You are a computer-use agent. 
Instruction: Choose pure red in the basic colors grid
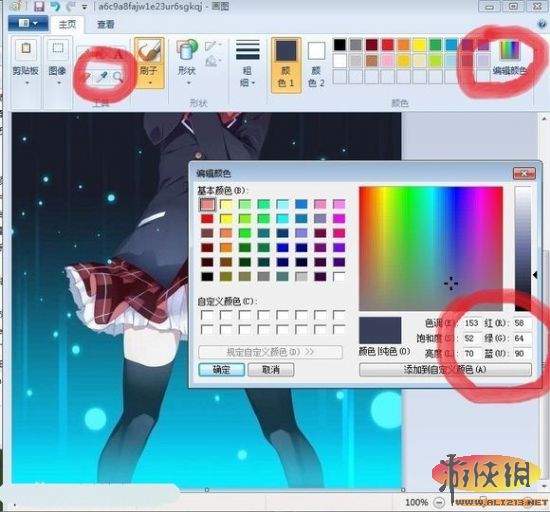207,219
